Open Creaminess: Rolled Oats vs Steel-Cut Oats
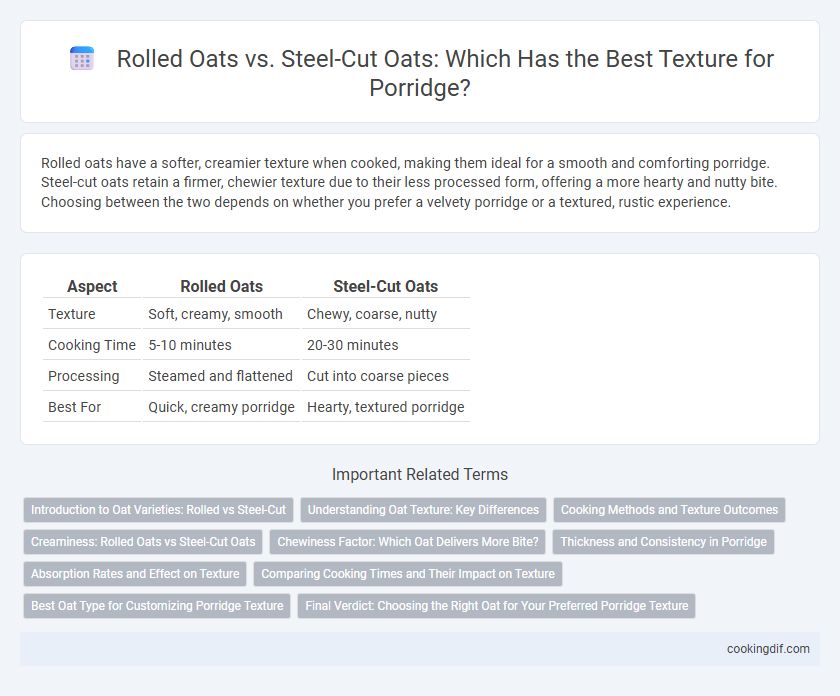 [143, 542]
